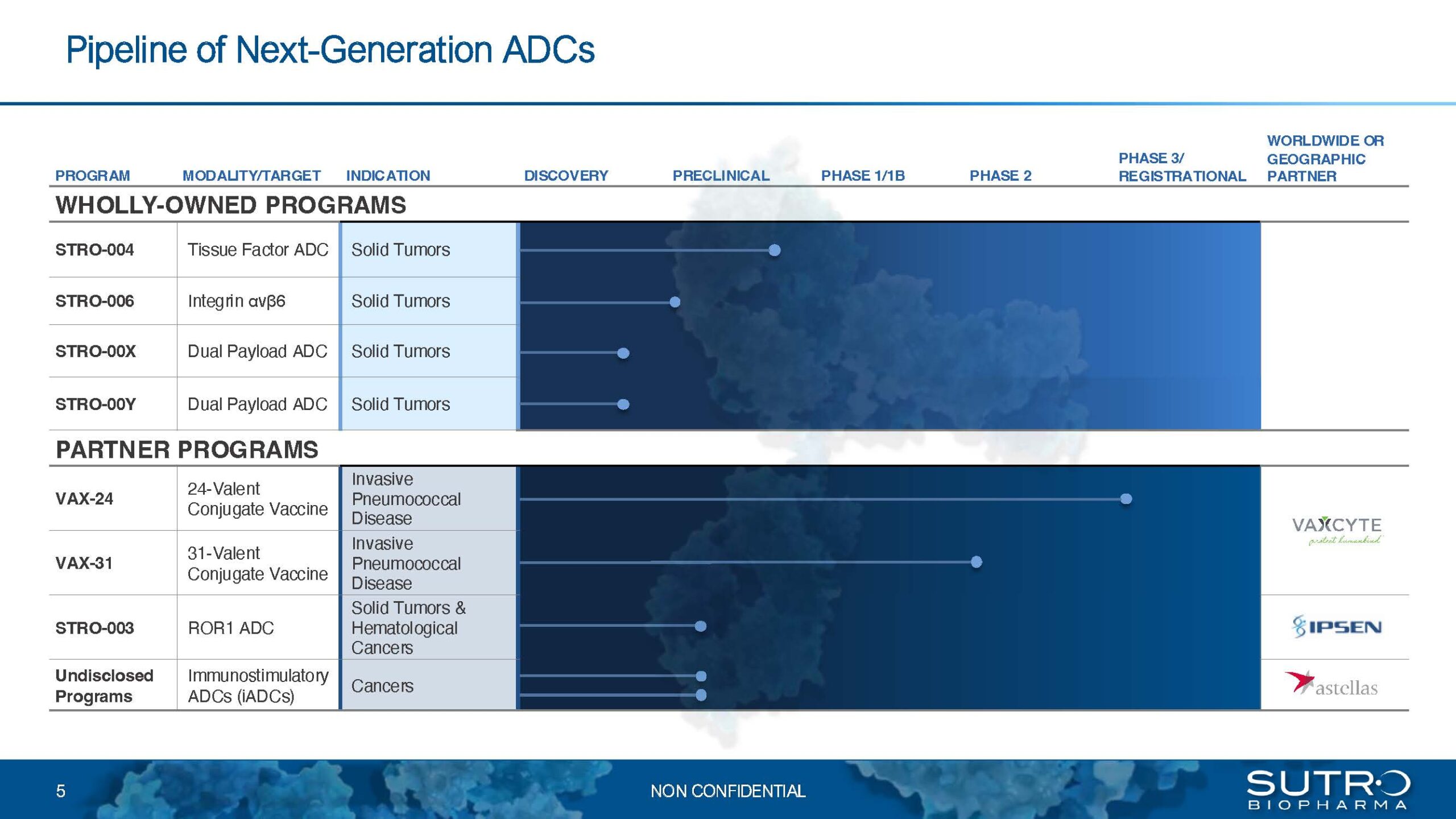The image size is (1456, 819).
Task: Click the MODALITY/TARGET column header
Action: point(251,176)
